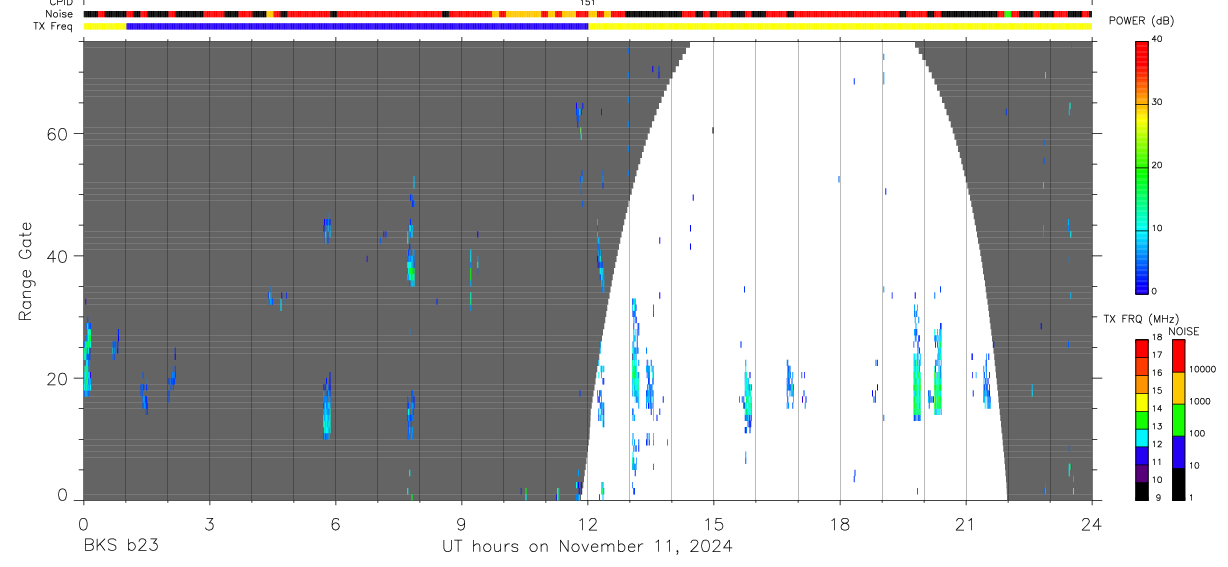
Task: Click "UT hours on November 11, 2024" title
Action: [x=587, y=546]
